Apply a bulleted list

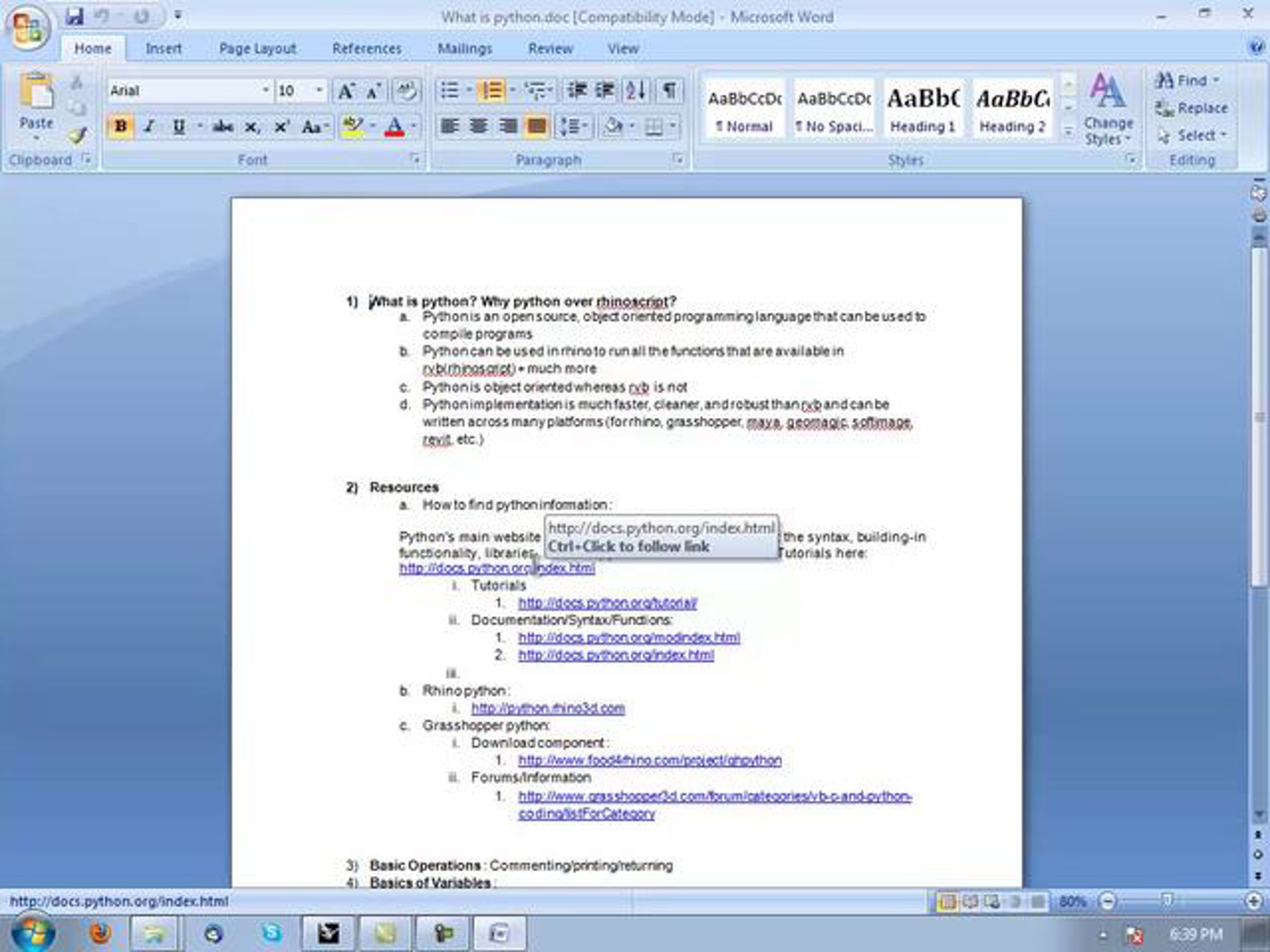(x=449, y=90)
